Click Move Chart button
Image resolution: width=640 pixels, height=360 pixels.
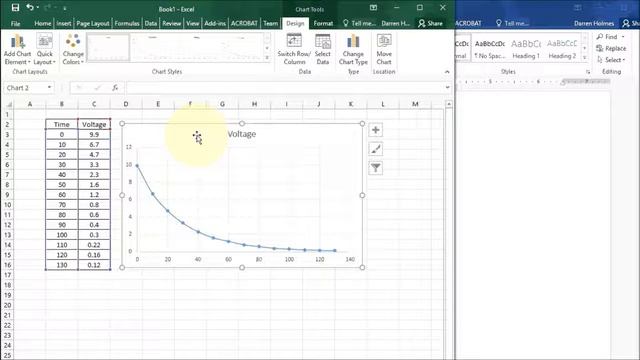tap(384, 49)
